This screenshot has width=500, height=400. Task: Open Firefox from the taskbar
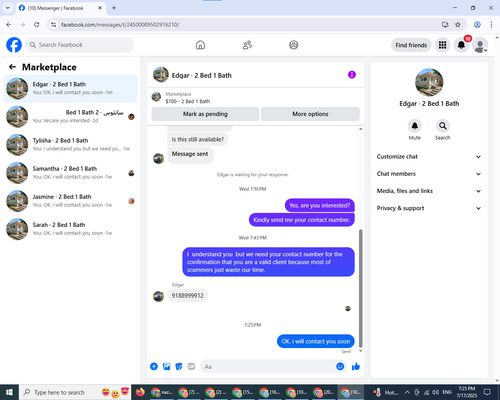[x=140, y=392]
